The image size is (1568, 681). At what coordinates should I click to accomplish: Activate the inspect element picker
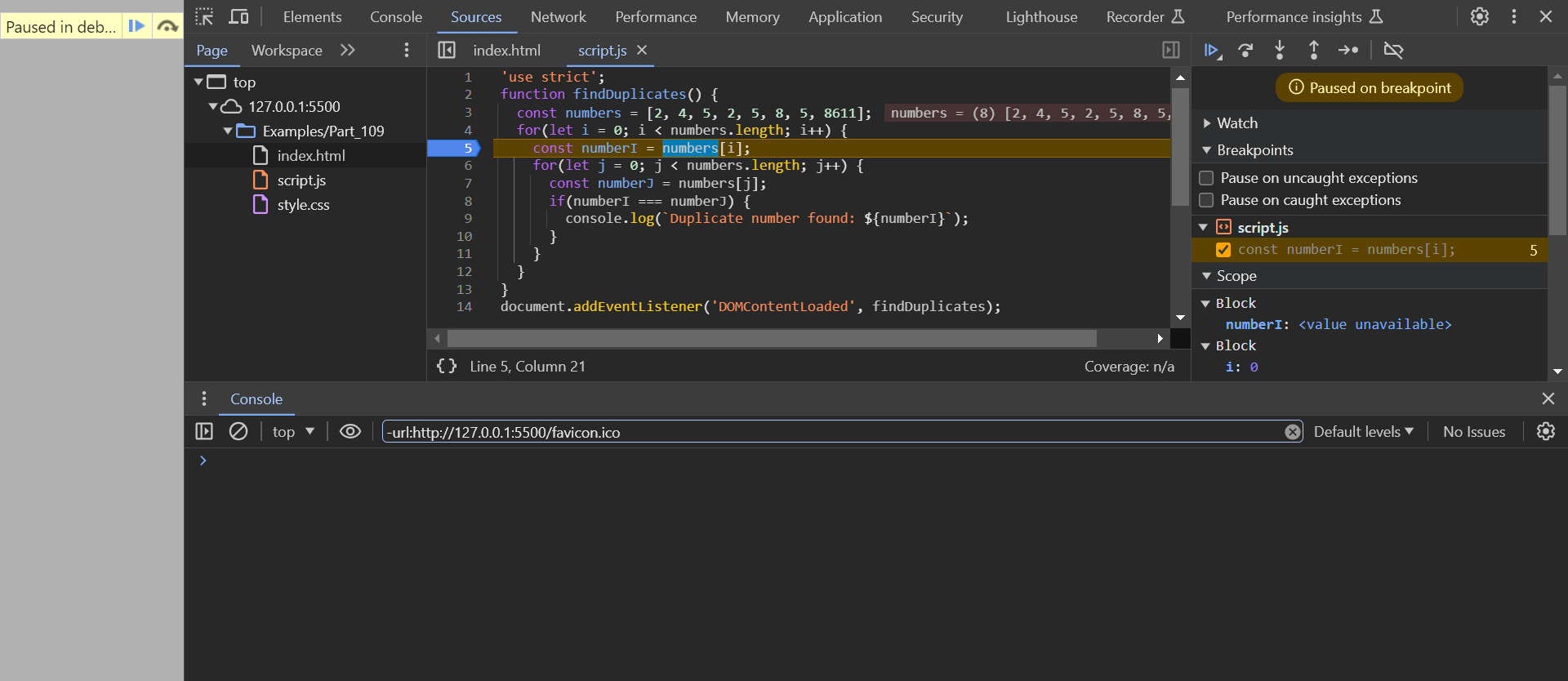(x=204, y=16)
